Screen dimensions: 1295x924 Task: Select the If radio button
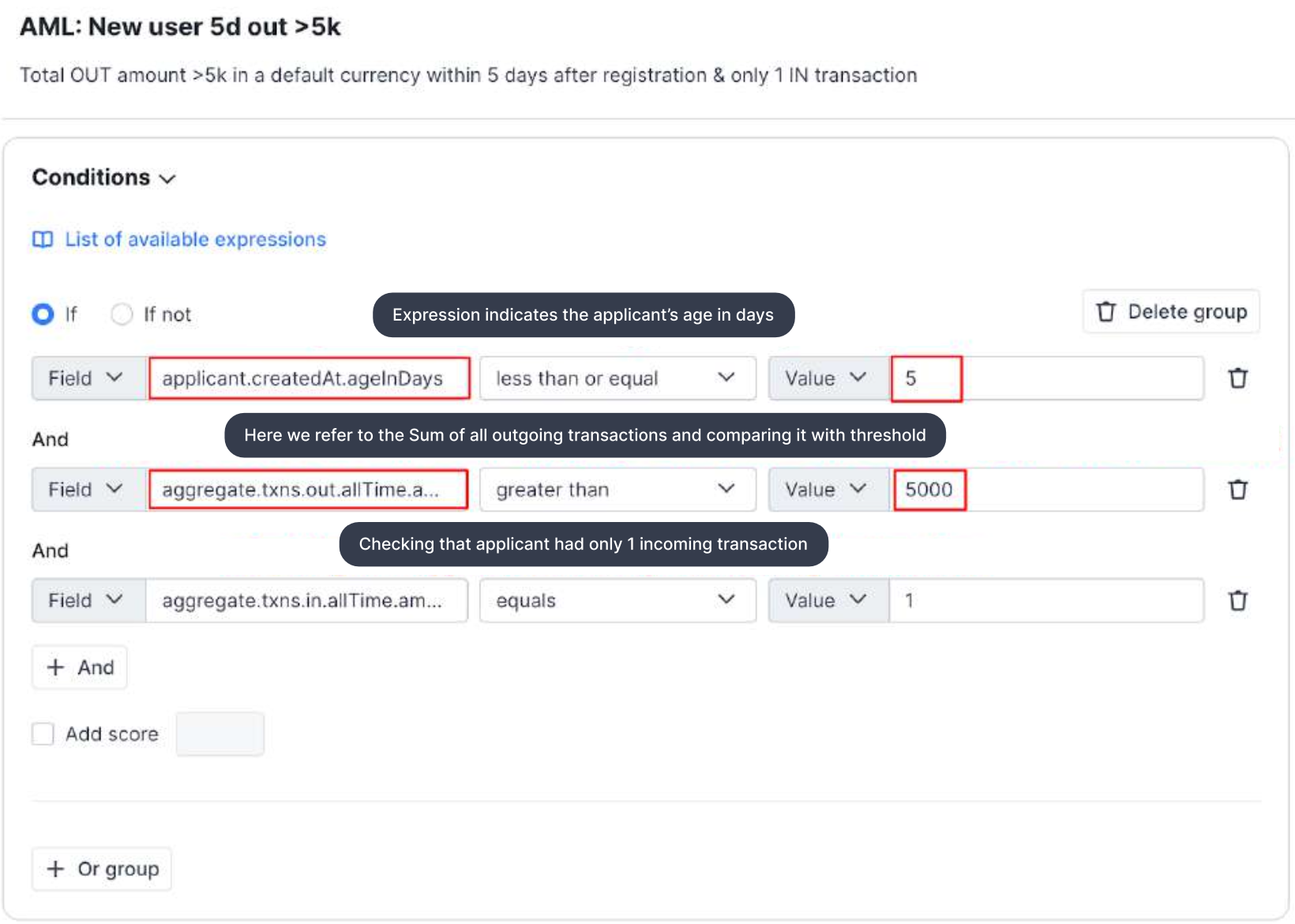[43, 314]
